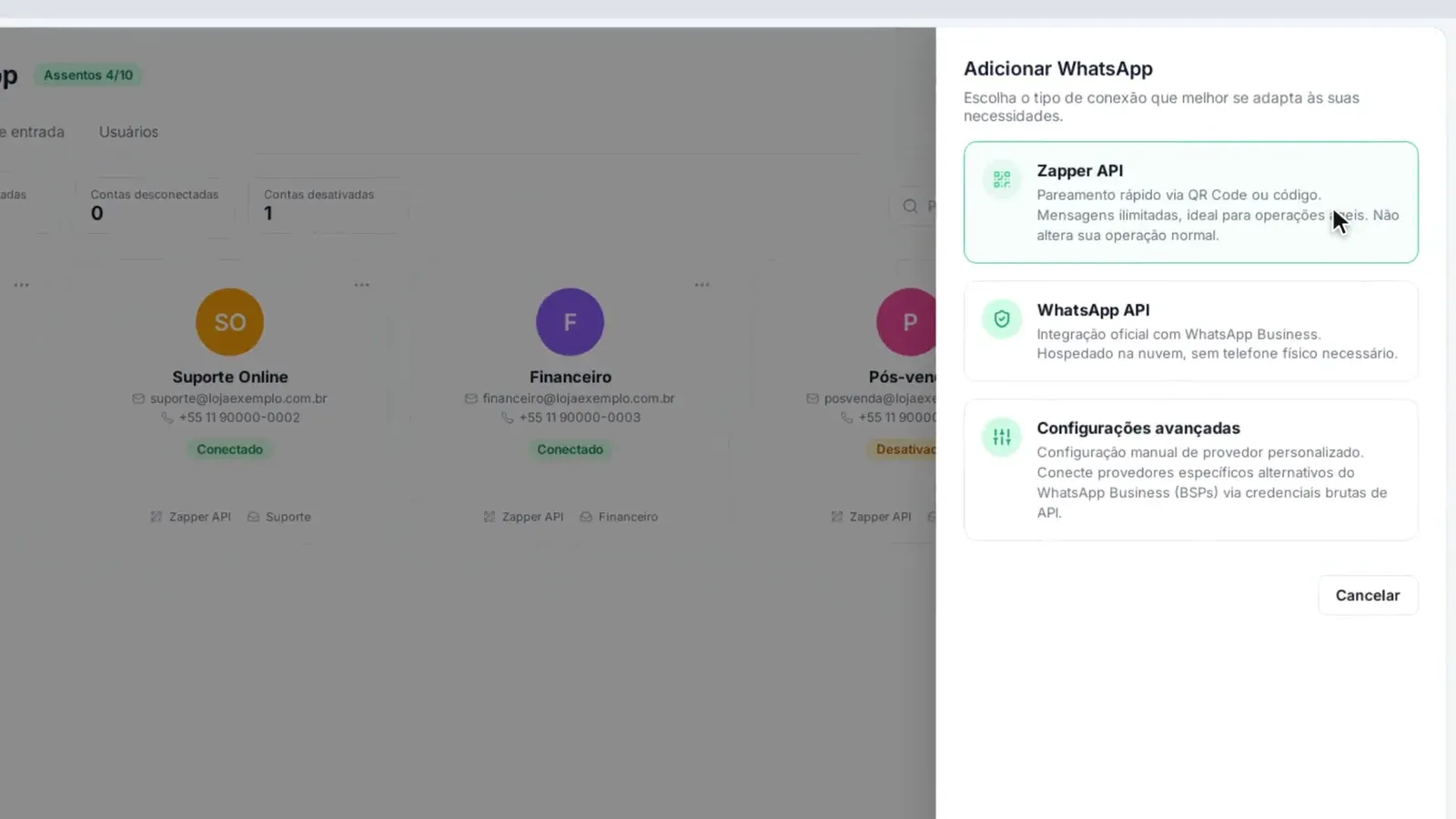Image resolution: width=1456 pixels, height=819 pixels.
Task: Click financeiro@lojaexemplo.com.br email
Action: tap(579, 399)
